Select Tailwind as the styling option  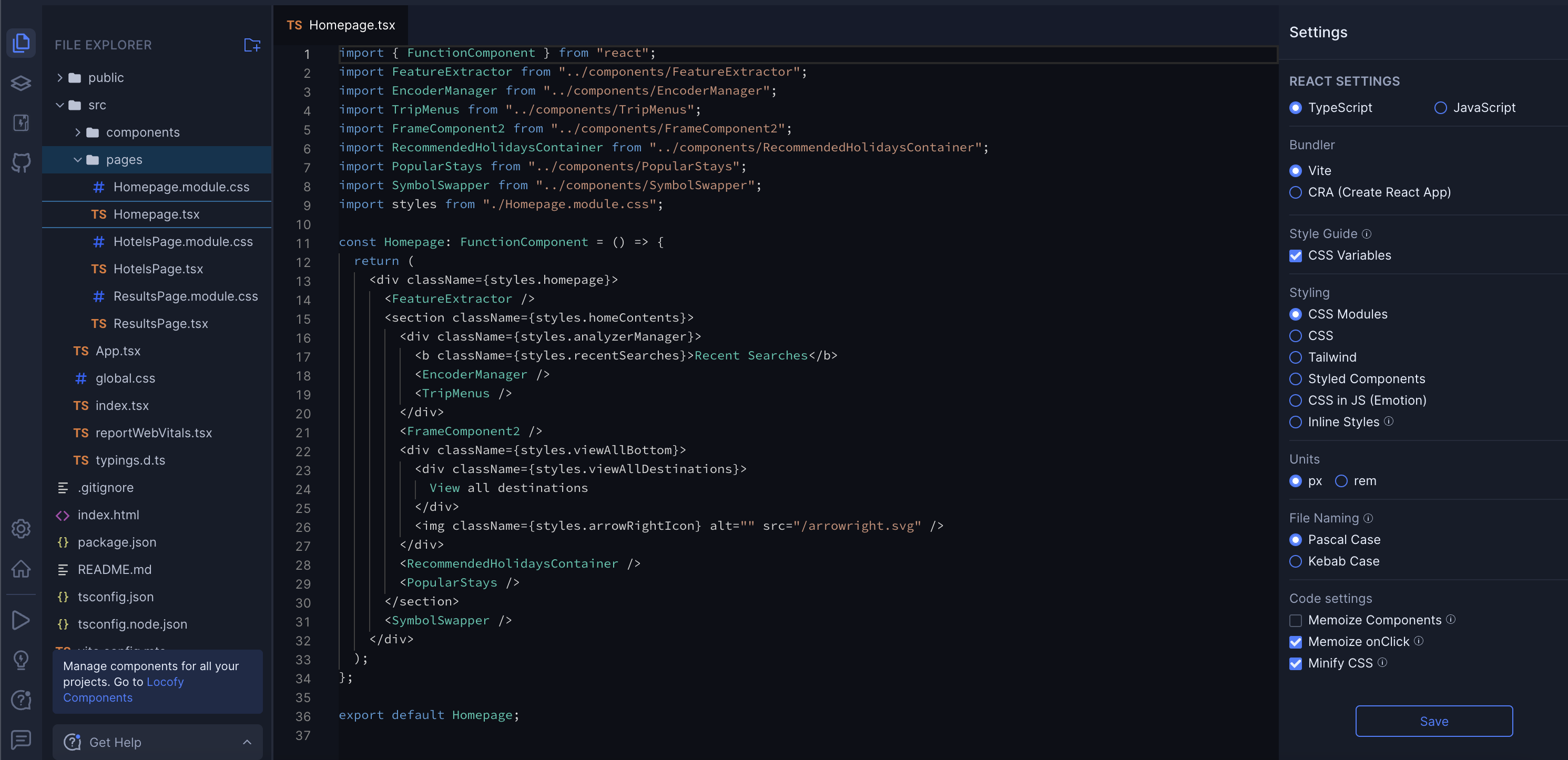point(1296,357)
